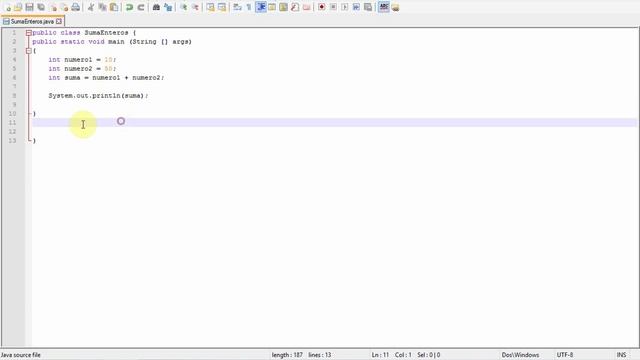Click 'length : 187' status entry
Viewport: 640px width, 360px height.
(287, 355)
